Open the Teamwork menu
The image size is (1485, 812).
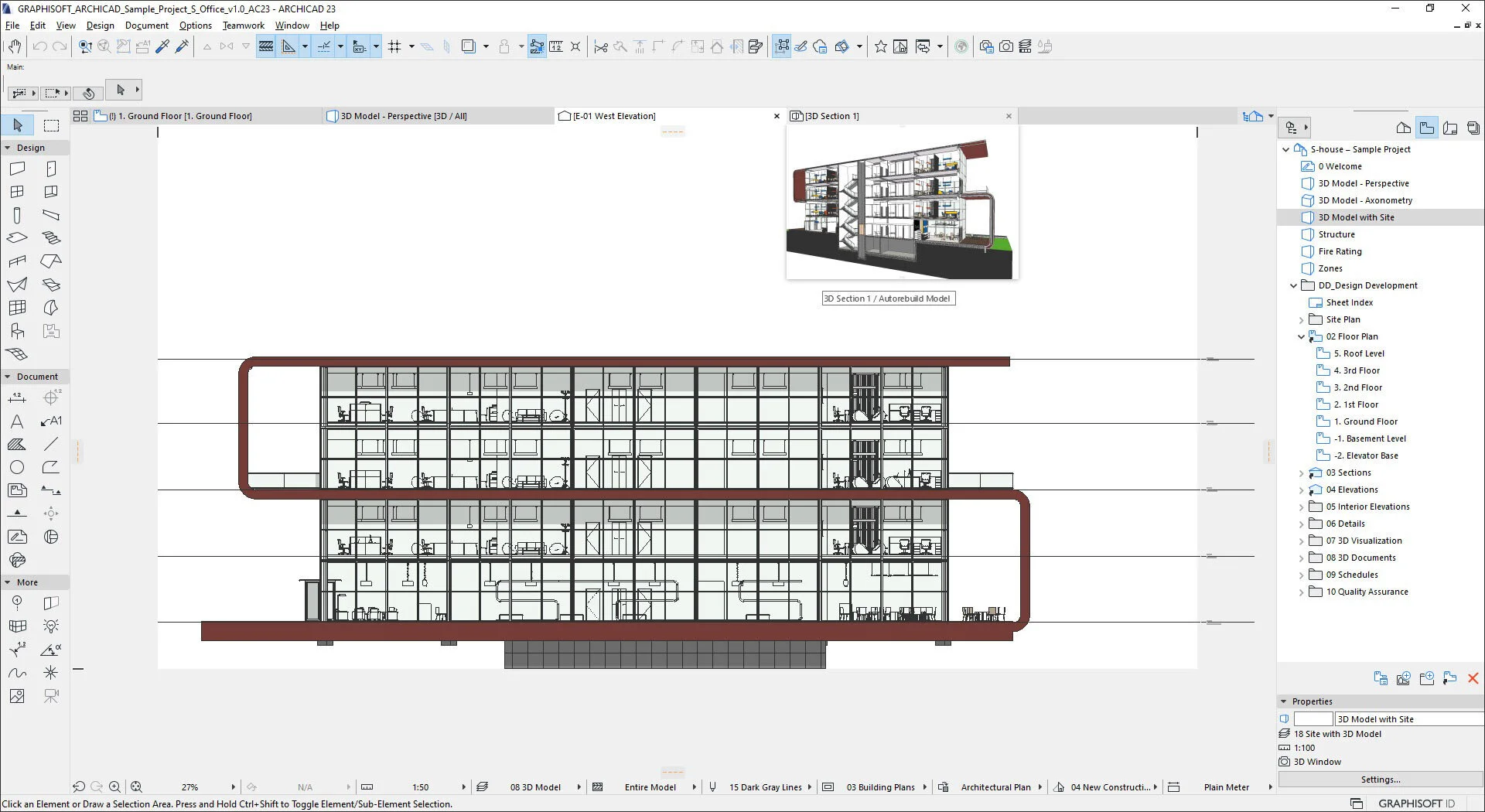[243, 26]
